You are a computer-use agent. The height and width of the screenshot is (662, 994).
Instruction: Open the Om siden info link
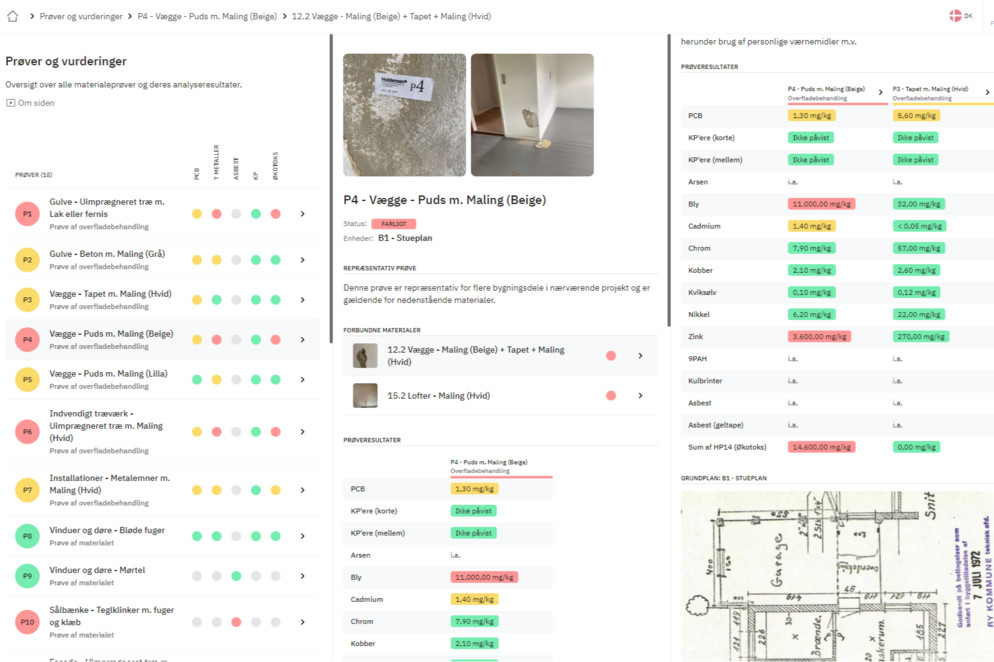click(x=30, y=103)
